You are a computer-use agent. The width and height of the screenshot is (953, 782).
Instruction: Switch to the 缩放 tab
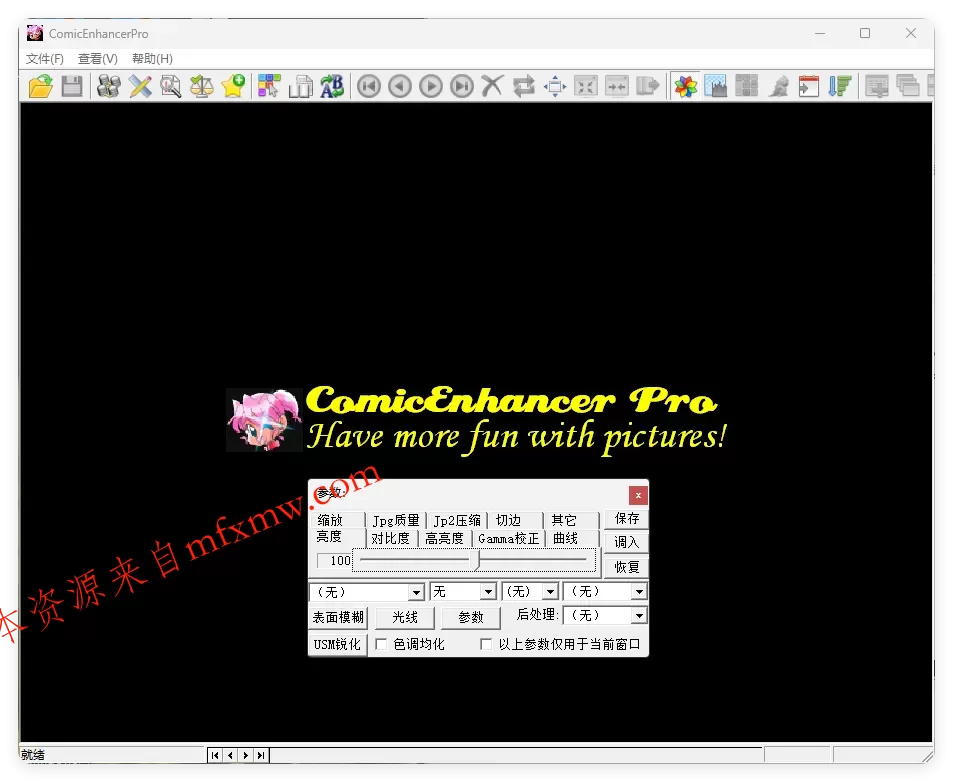click(337, 520)
